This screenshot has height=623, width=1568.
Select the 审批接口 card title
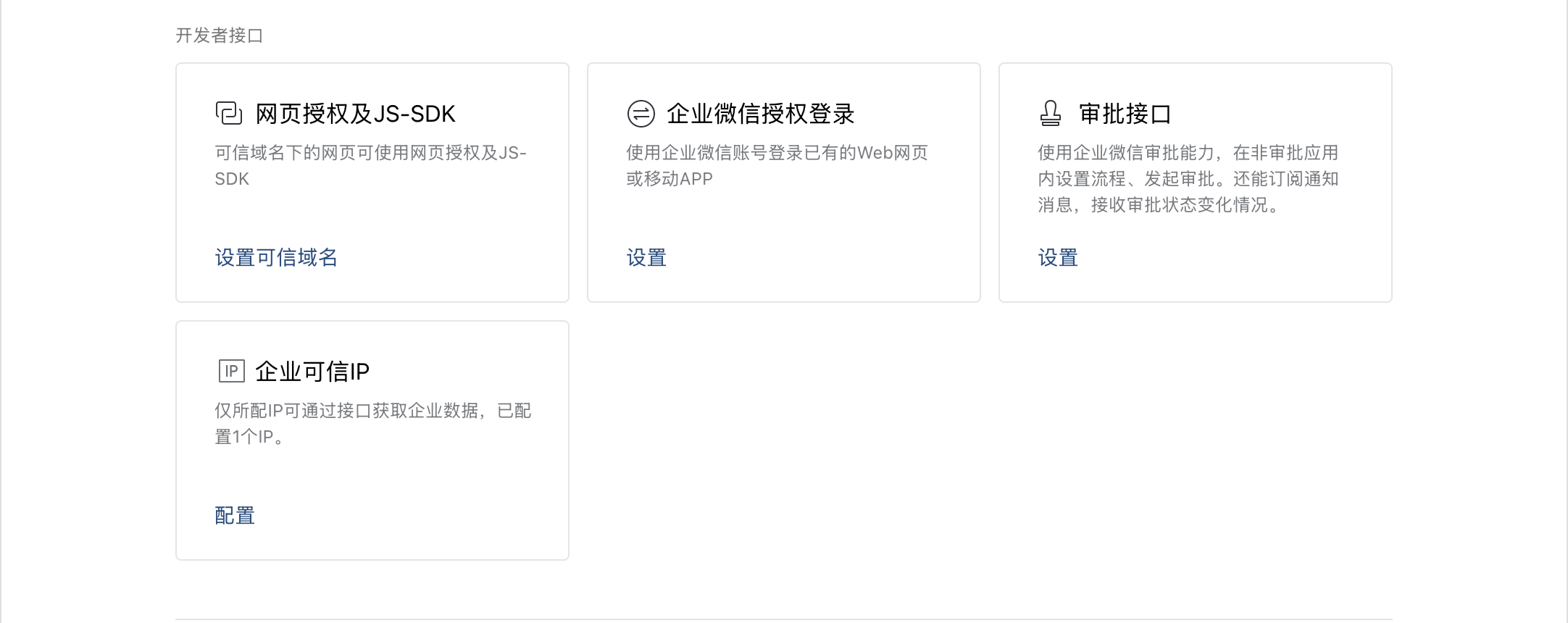[x=1125, y=114]
